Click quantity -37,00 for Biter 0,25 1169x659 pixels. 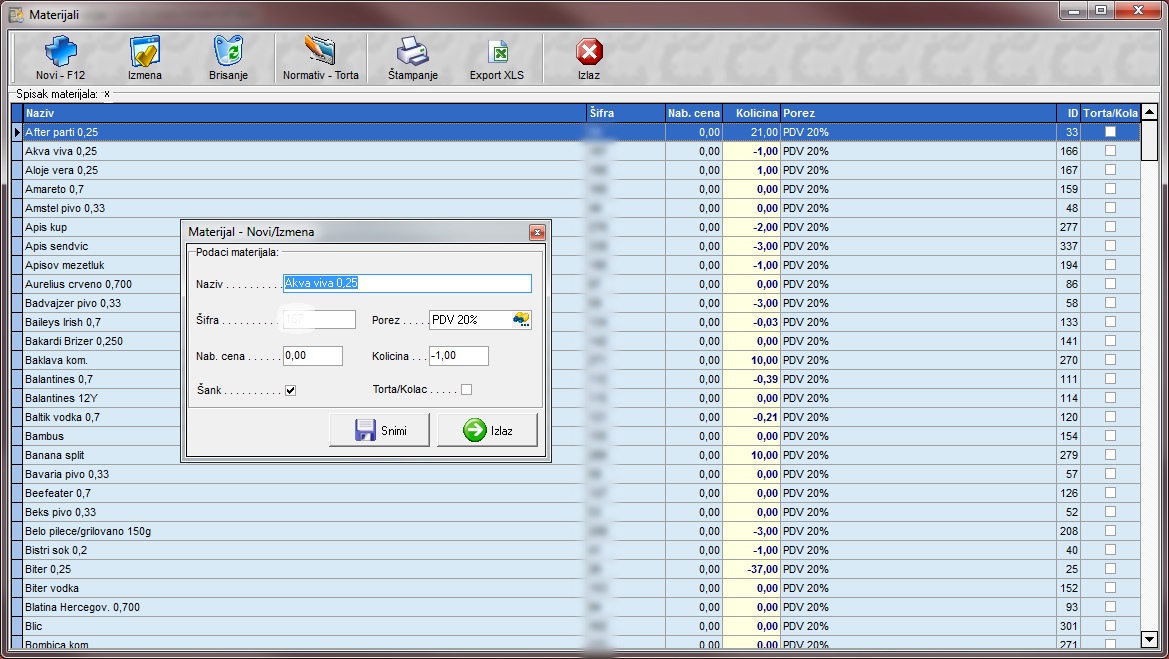coord(752,569)
